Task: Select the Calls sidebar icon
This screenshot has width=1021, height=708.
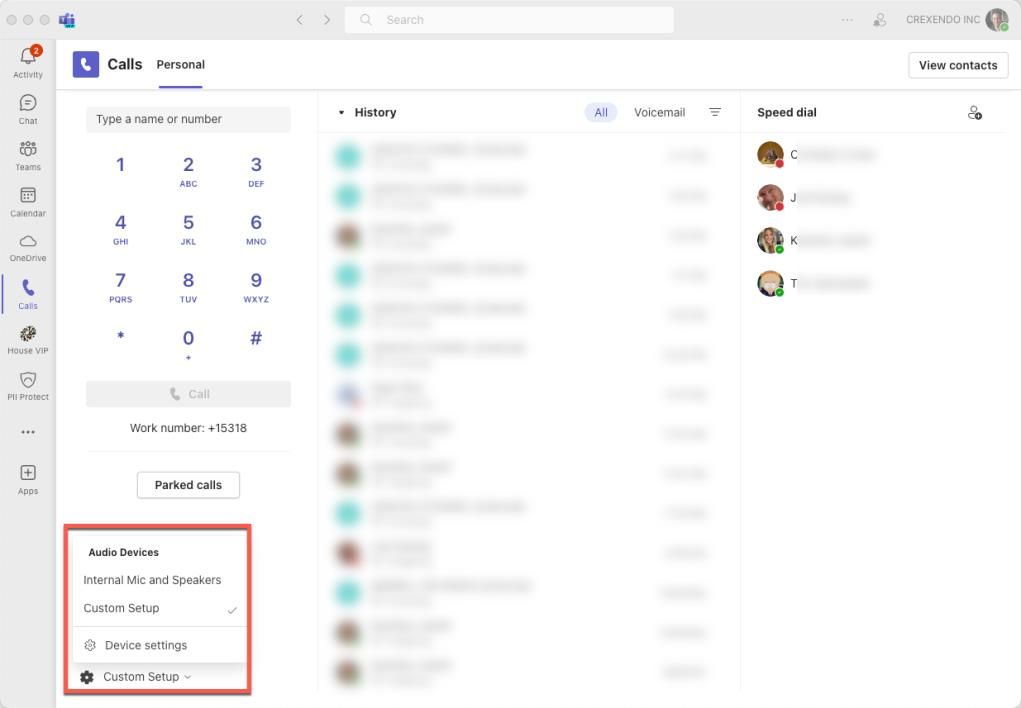Action: tap(28, 294)
